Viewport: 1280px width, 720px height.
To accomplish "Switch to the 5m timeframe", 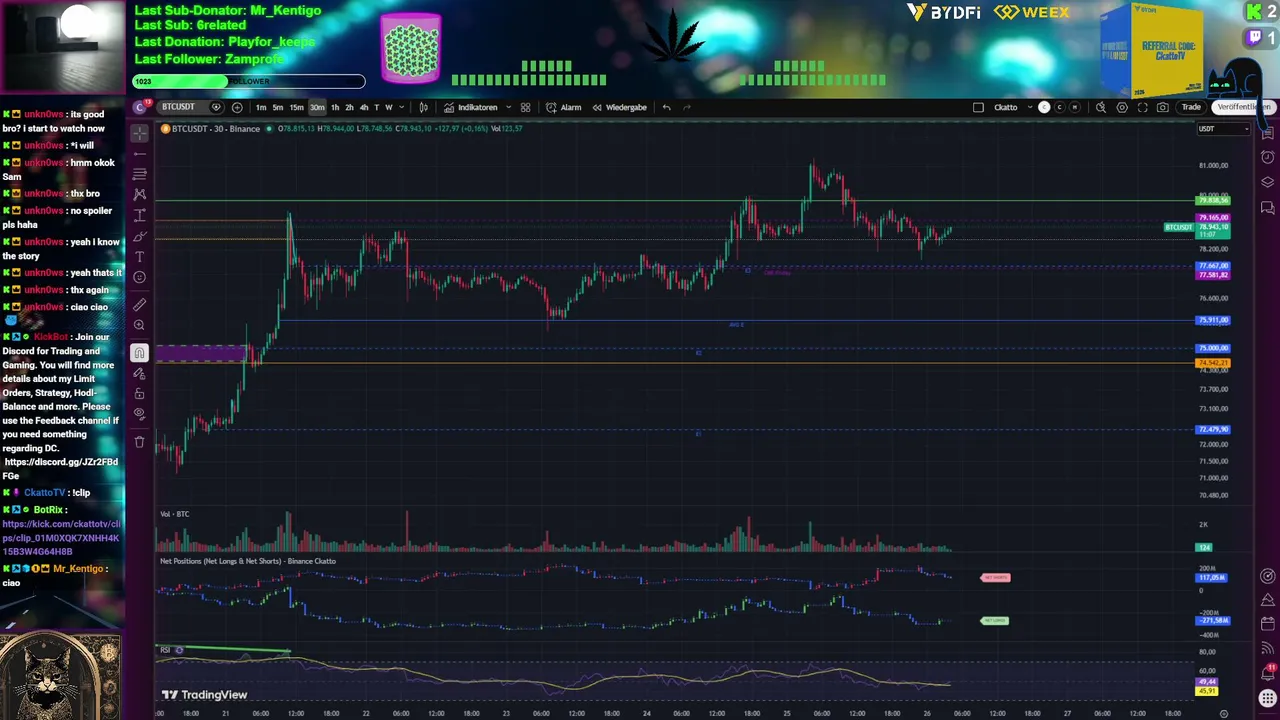I will click(x=278, y=107).
